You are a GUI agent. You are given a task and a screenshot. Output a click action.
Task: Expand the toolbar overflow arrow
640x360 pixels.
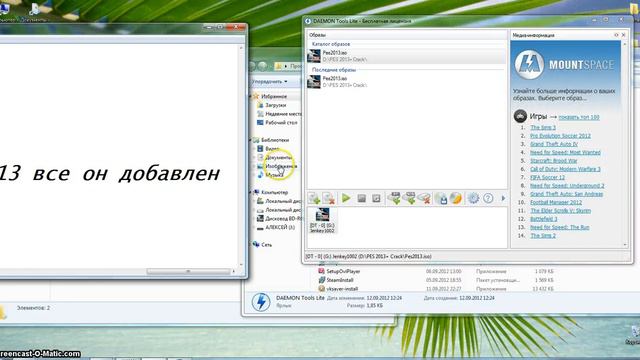click(503, 198)
